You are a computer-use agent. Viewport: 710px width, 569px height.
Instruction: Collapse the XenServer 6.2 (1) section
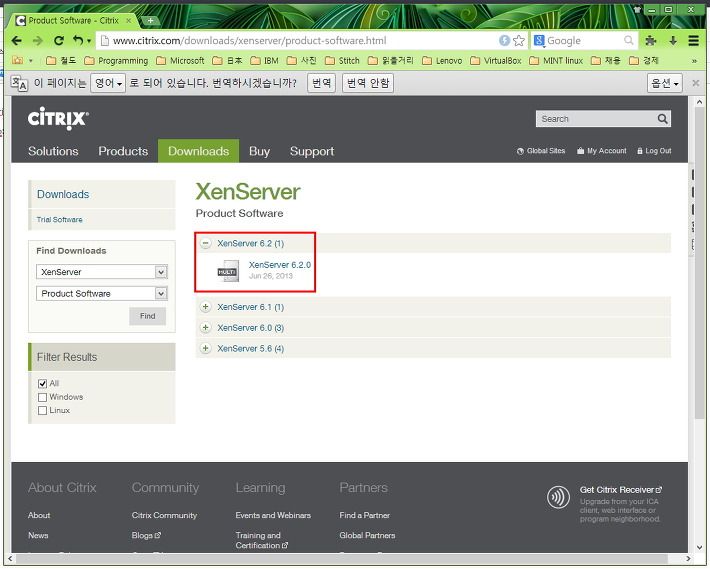tap(206, 243)
